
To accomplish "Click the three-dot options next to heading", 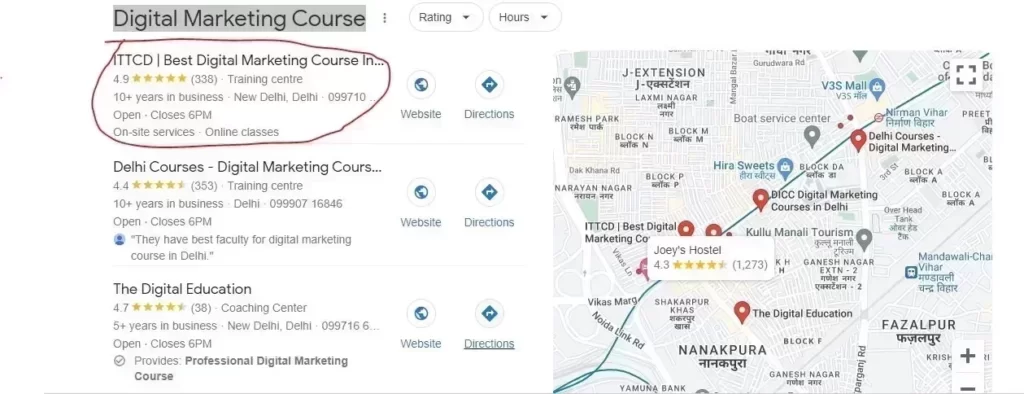I will click(385, 18).
